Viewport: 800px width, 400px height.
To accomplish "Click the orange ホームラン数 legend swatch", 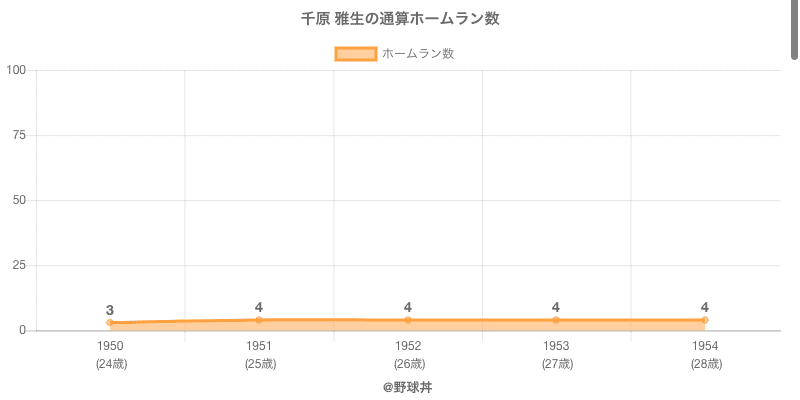I will pos(355,54).
